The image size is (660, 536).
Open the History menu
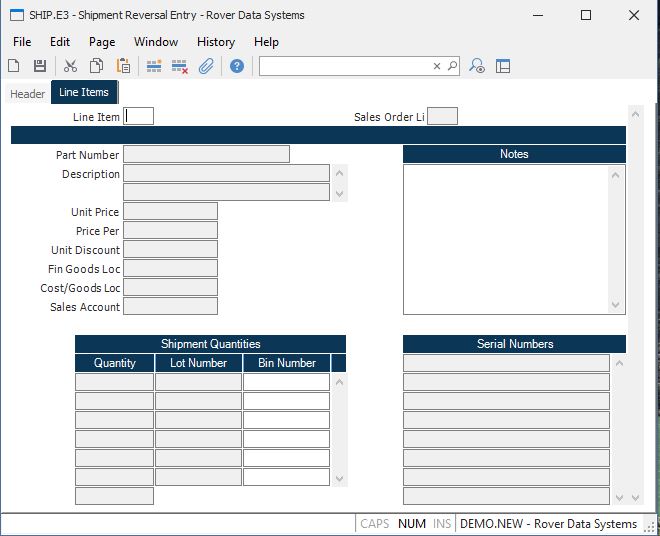[215, 42]
